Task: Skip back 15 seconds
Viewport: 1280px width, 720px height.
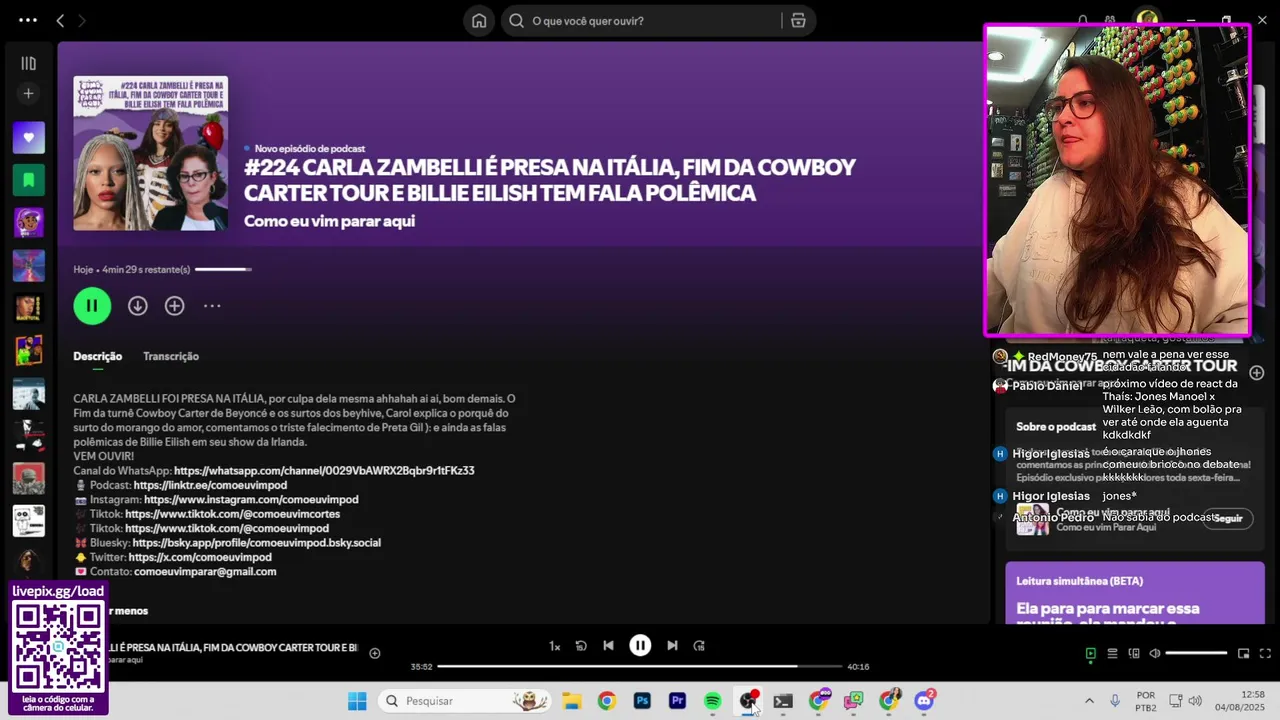Action: click(581, 646)
